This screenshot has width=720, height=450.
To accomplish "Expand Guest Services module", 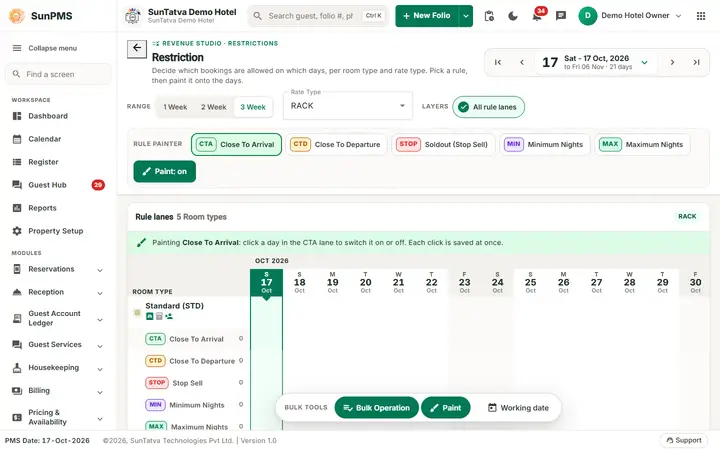I will [57, 345].
